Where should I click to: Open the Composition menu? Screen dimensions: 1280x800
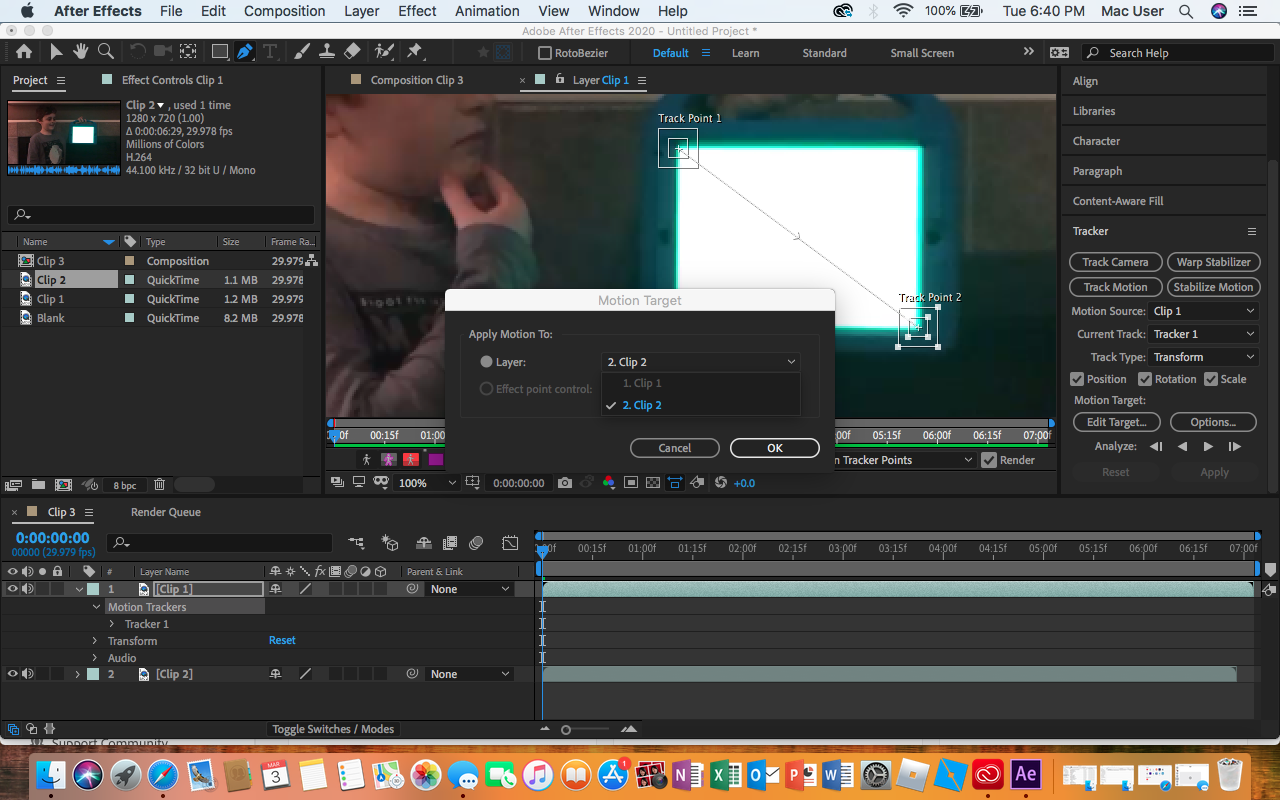pyautogui.click(x=284, y=11)
